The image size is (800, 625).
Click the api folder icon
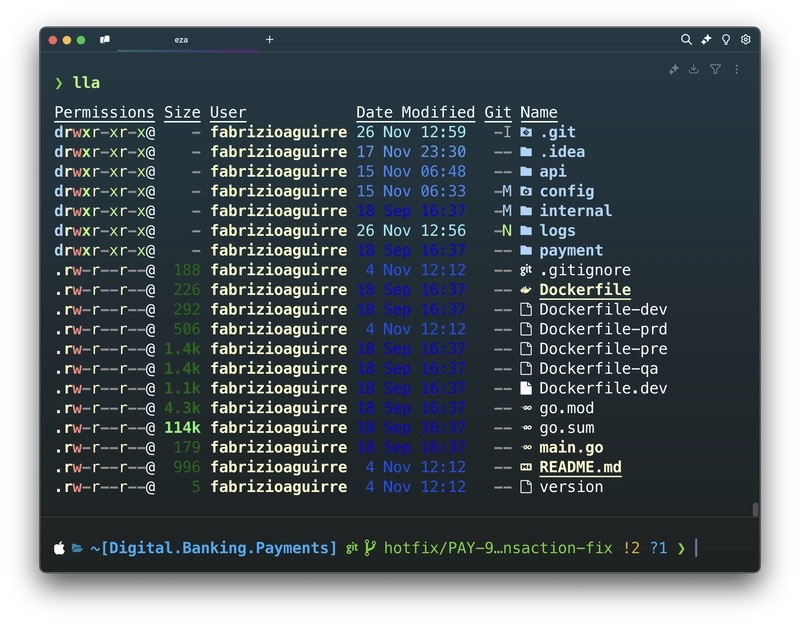click(526, 171)
